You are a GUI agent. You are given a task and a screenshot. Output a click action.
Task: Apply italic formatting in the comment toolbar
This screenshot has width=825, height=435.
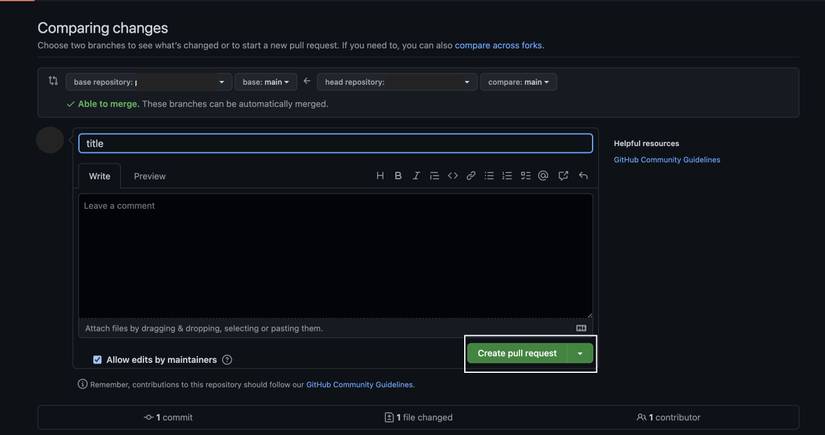coord(416,176)
